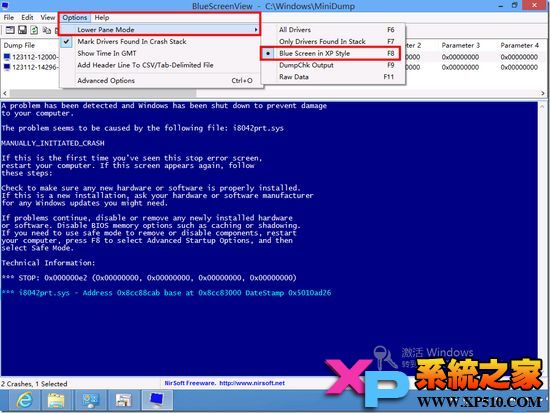The image size is (550, 413).
Task: Click the Advanced Options toolbar icon
Action: point(10,30)
